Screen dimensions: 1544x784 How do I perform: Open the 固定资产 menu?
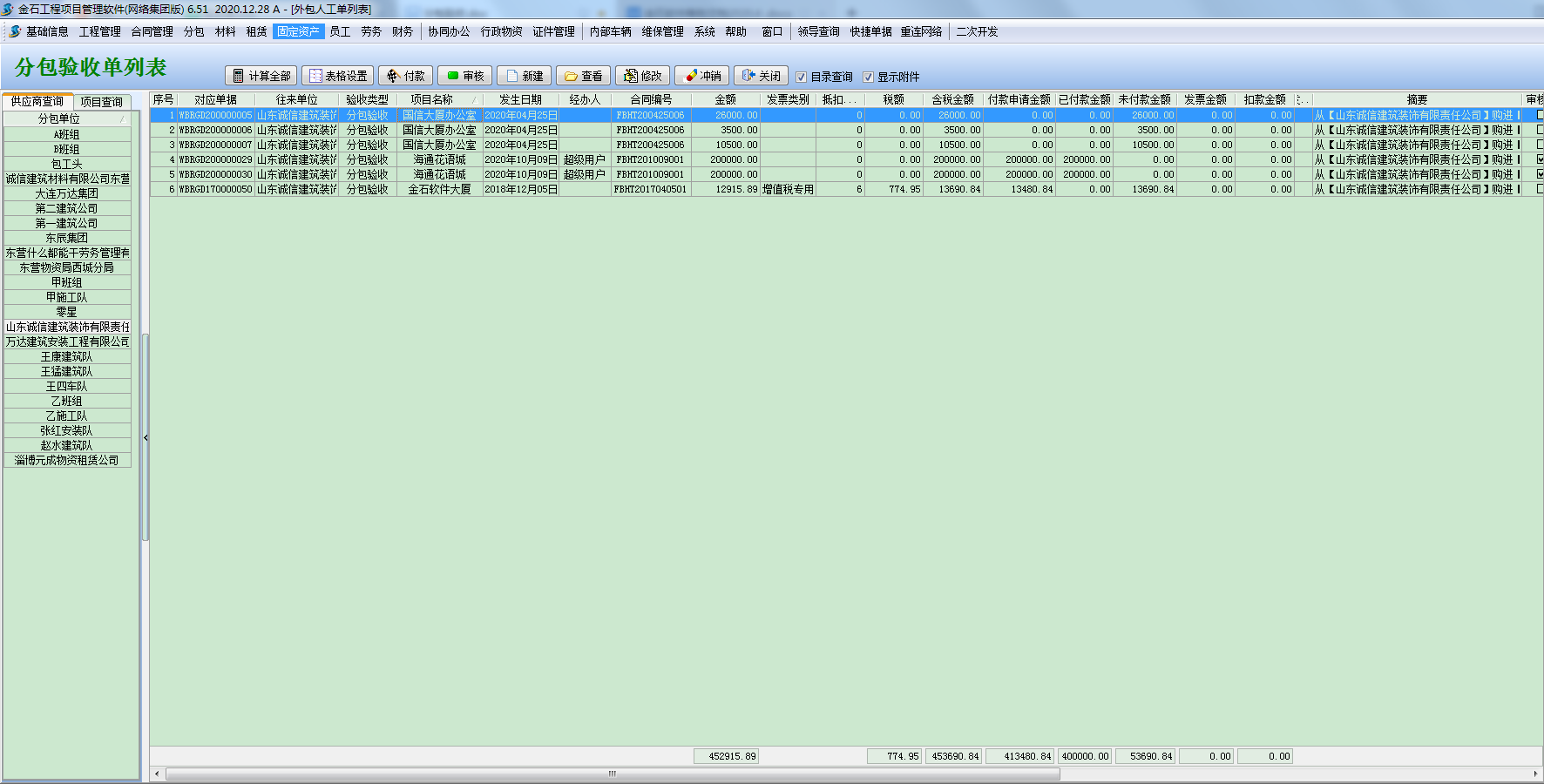(298, 31)
